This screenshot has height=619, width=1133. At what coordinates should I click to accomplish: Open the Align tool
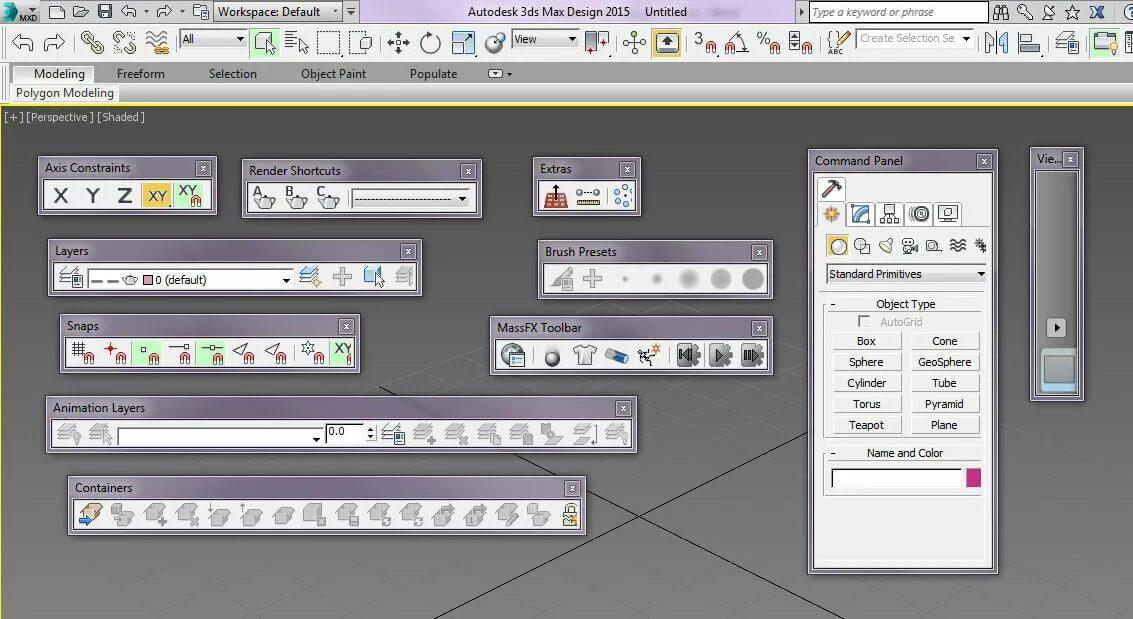(x=1028, y=43)
